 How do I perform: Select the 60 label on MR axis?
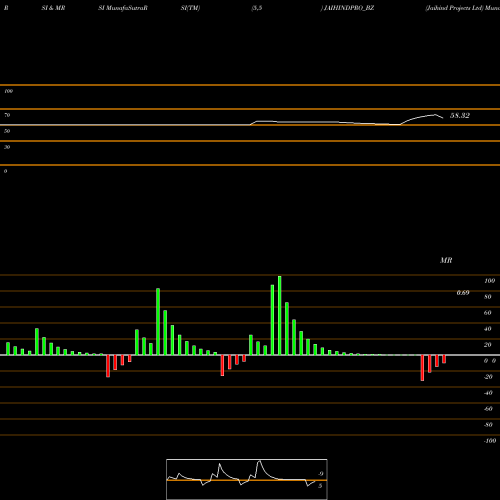point(488,313)
